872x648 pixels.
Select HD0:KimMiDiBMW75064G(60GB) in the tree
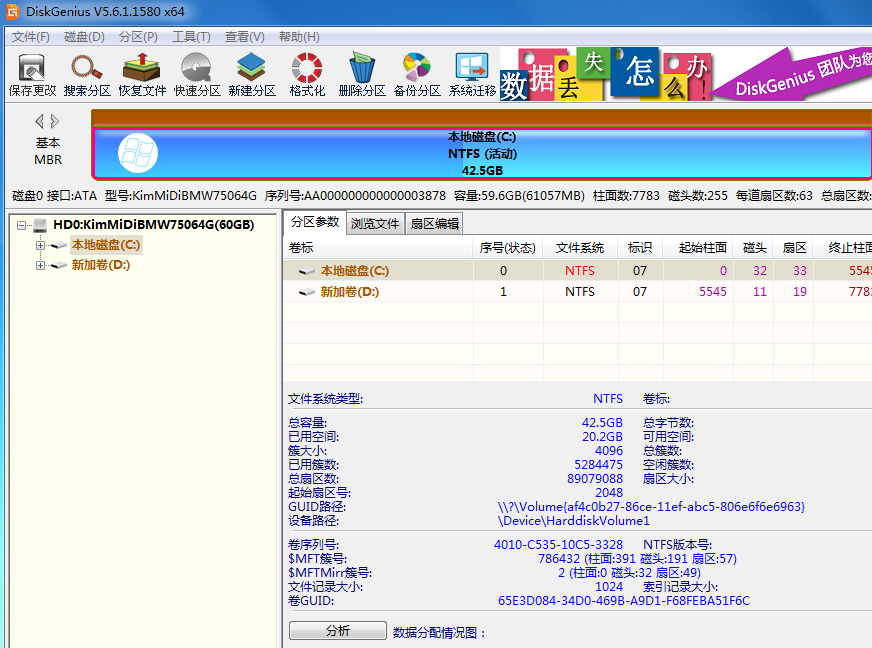153,225
